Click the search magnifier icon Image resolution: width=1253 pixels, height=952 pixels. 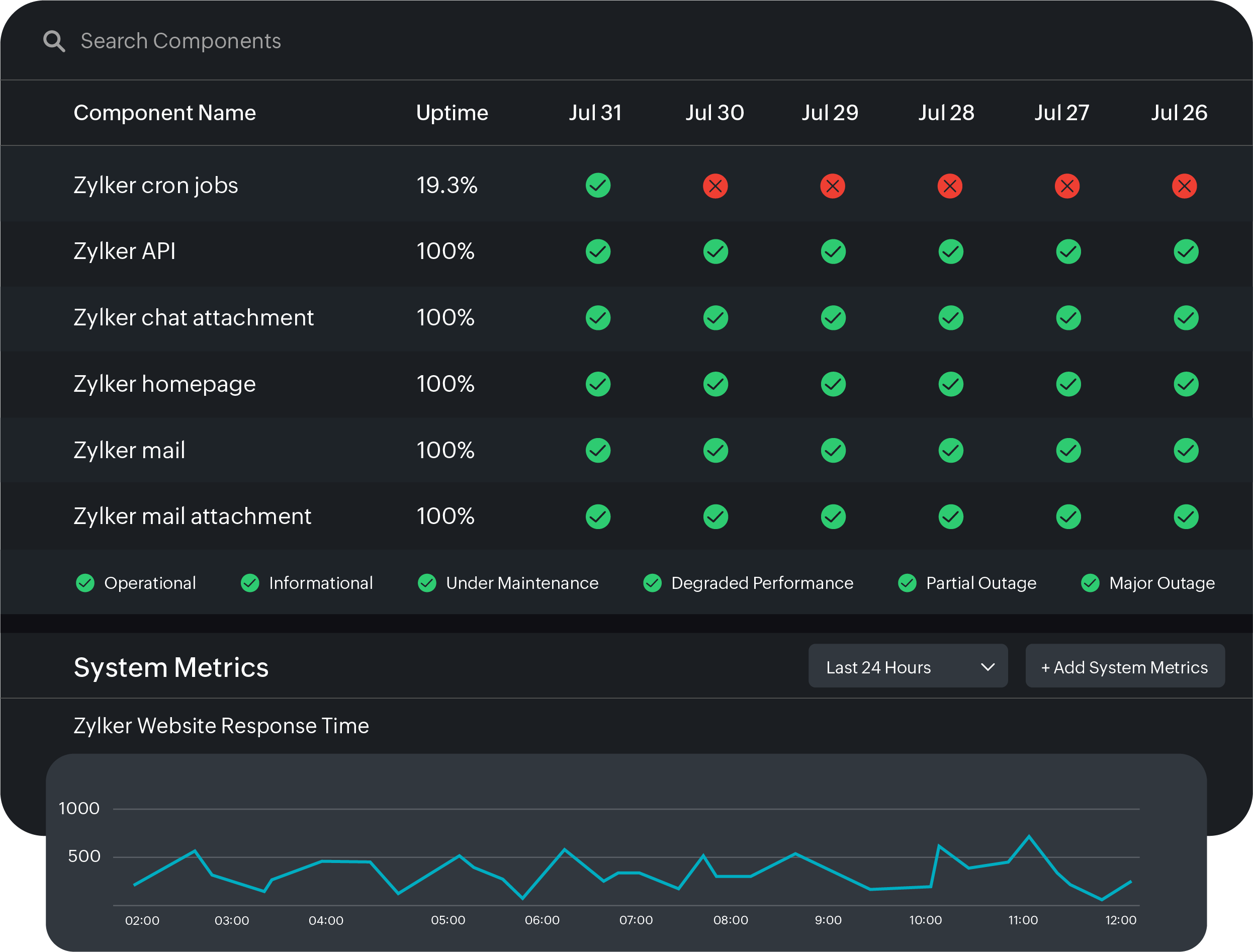[x=54, y=41]
